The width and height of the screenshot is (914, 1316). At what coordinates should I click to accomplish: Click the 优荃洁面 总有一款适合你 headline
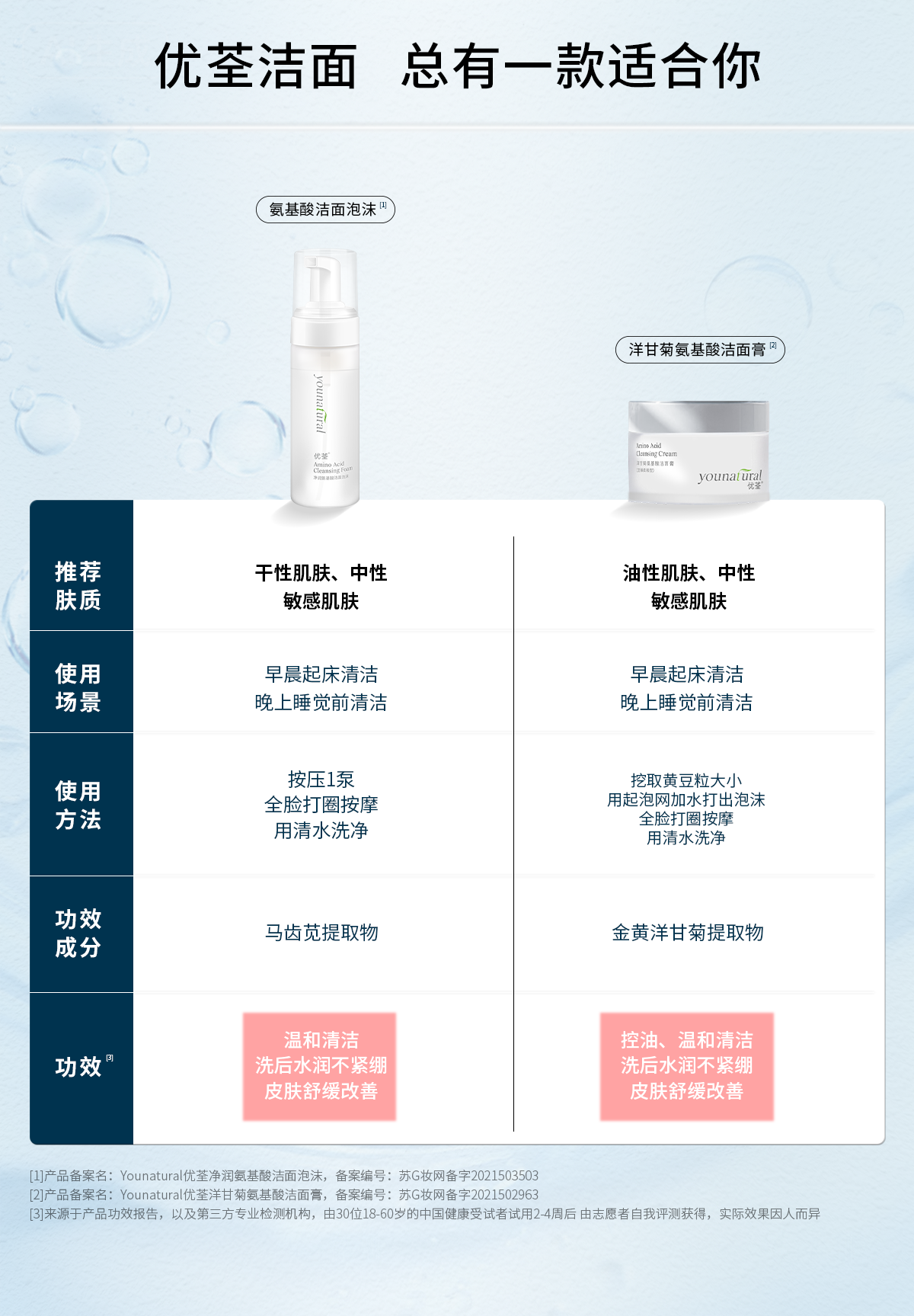coord(458,66)
